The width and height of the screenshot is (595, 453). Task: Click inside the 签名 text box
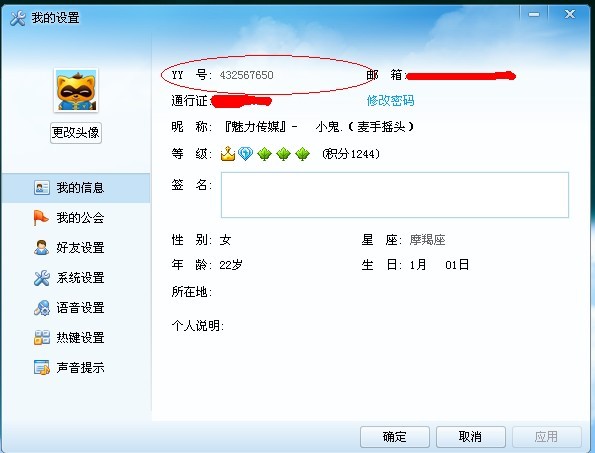[395, 195]
